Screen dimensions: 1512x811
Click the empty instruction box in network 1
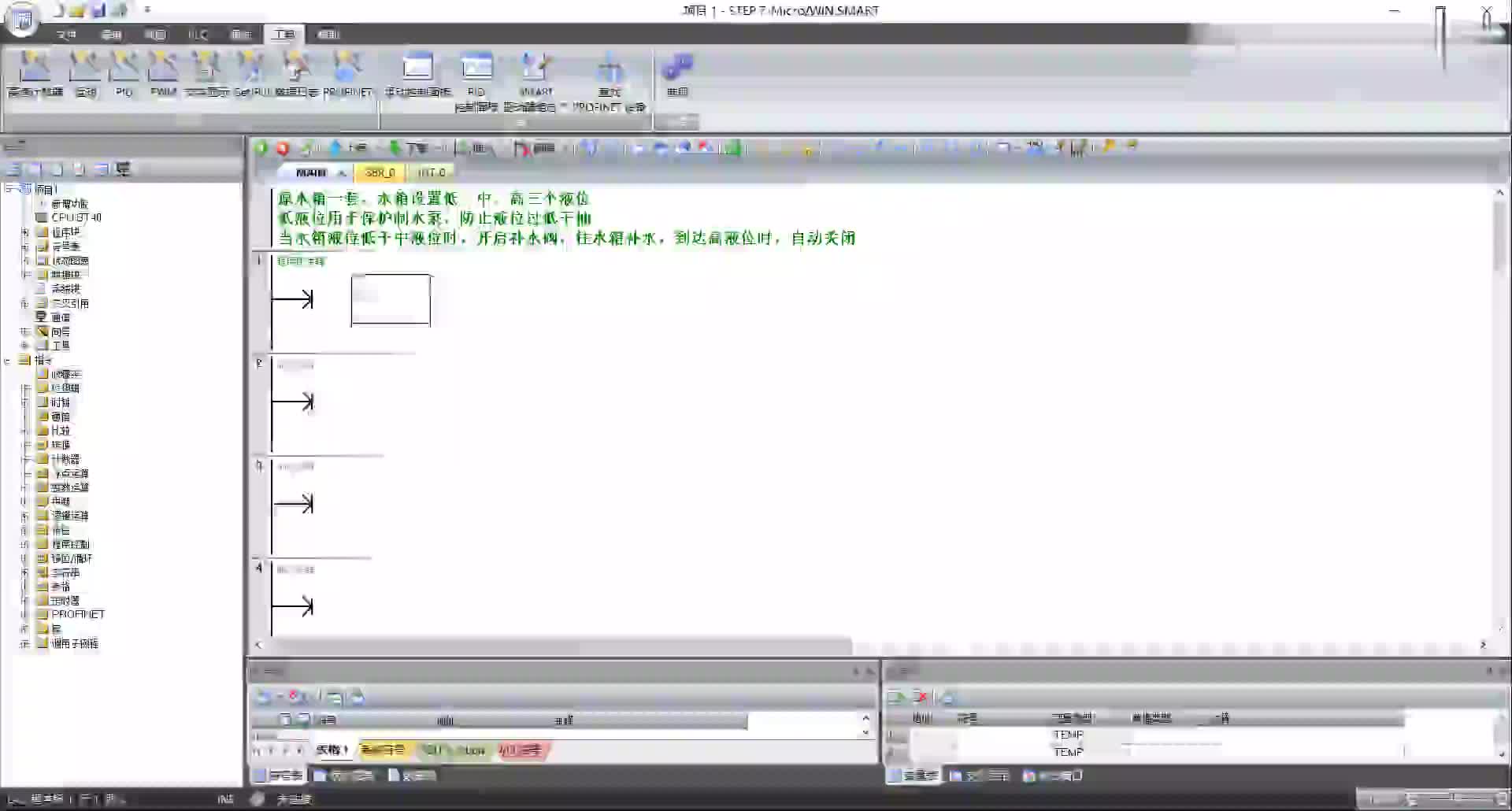click(391, 300)
